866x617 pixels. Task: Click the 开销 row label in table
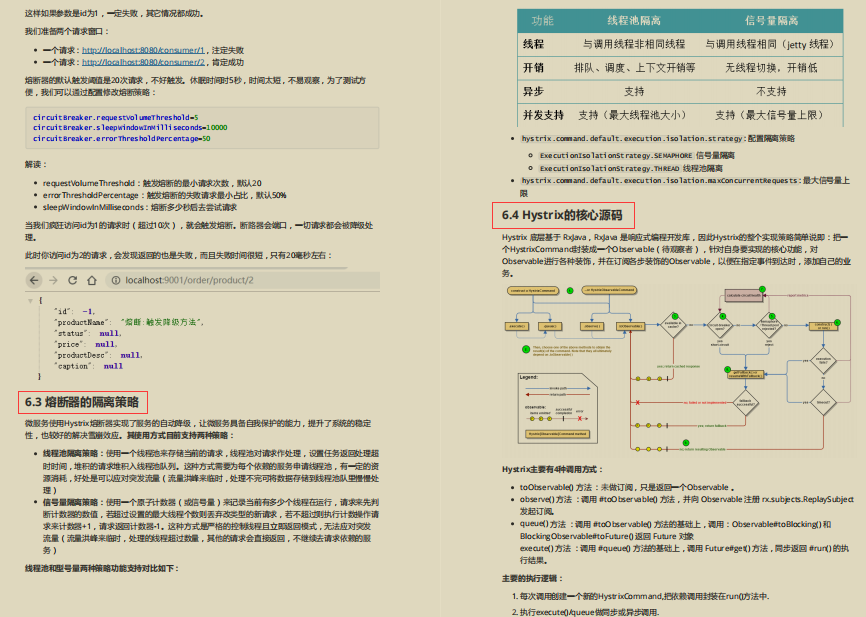534,68
